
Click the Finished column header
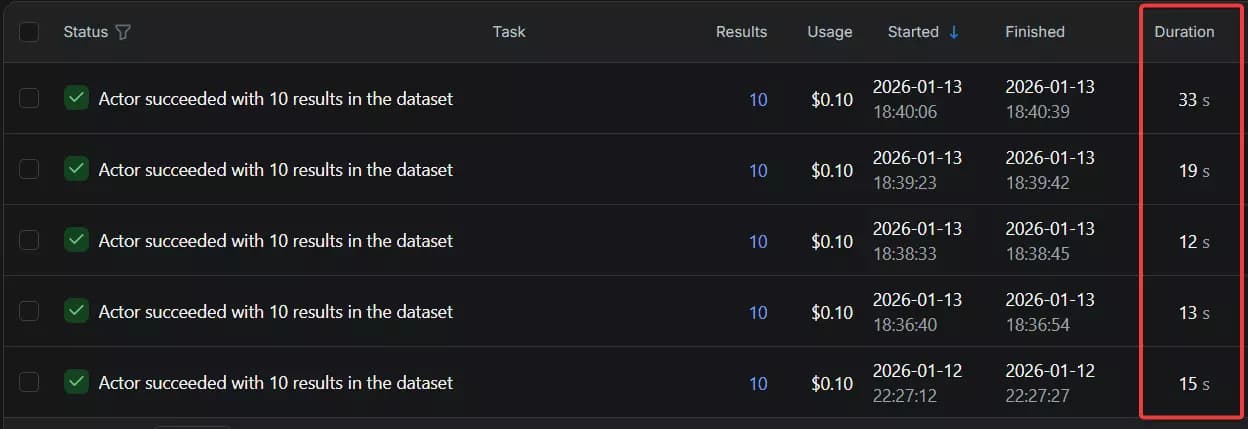(x=1034, y=32)
